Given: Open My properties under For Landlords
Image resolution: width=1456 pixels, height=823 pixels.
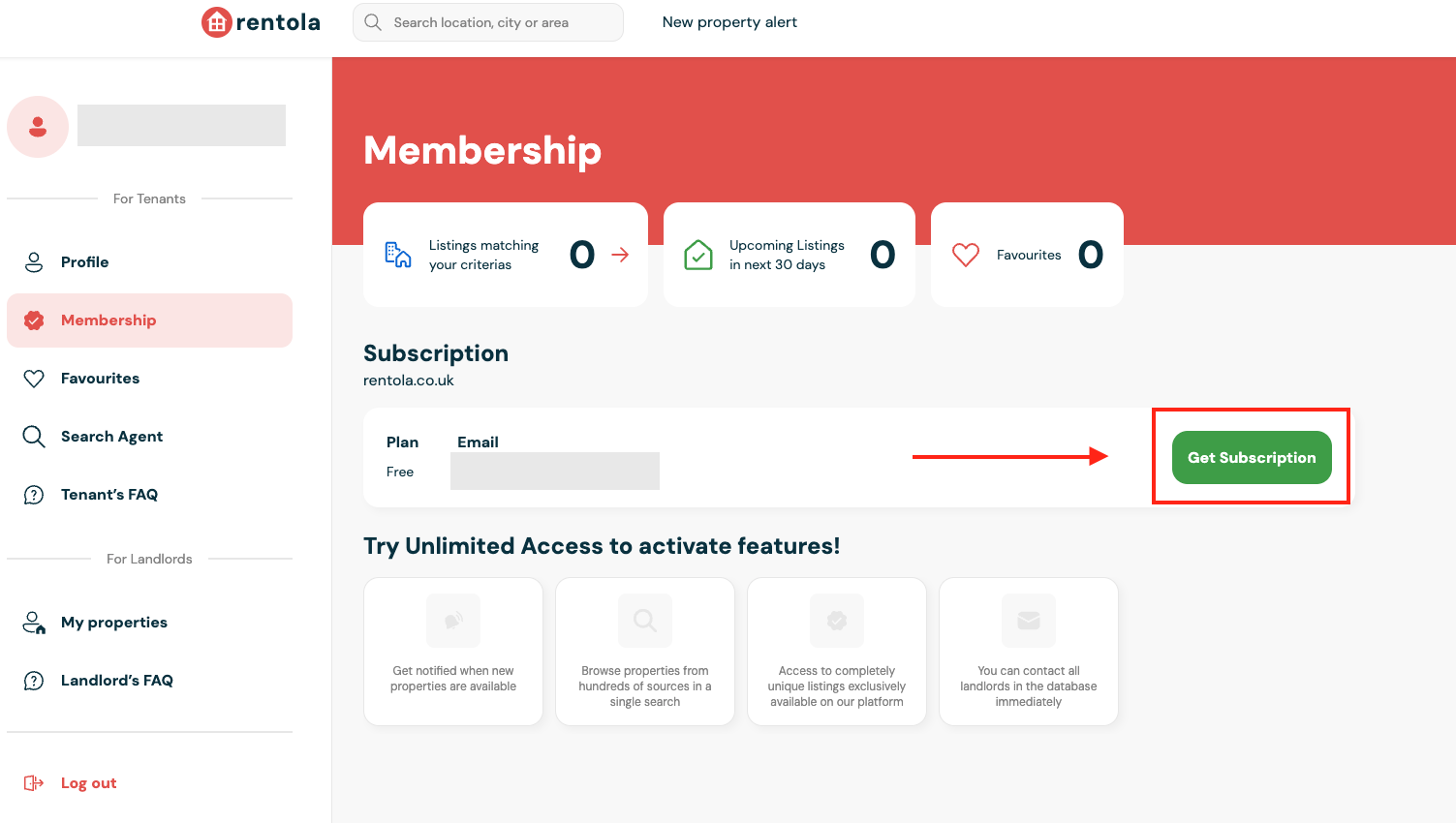Looking at the screenshot, I should pos(113,623).
